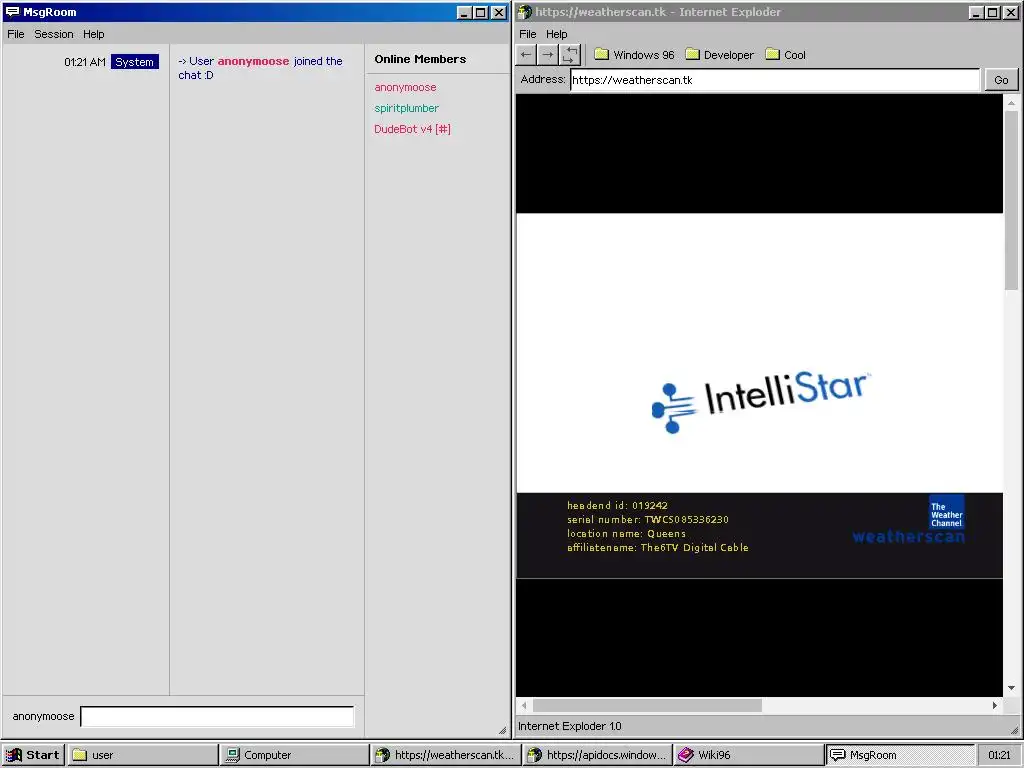Open the Start menu
This screenshot has width=1024, height=768.
33,755
